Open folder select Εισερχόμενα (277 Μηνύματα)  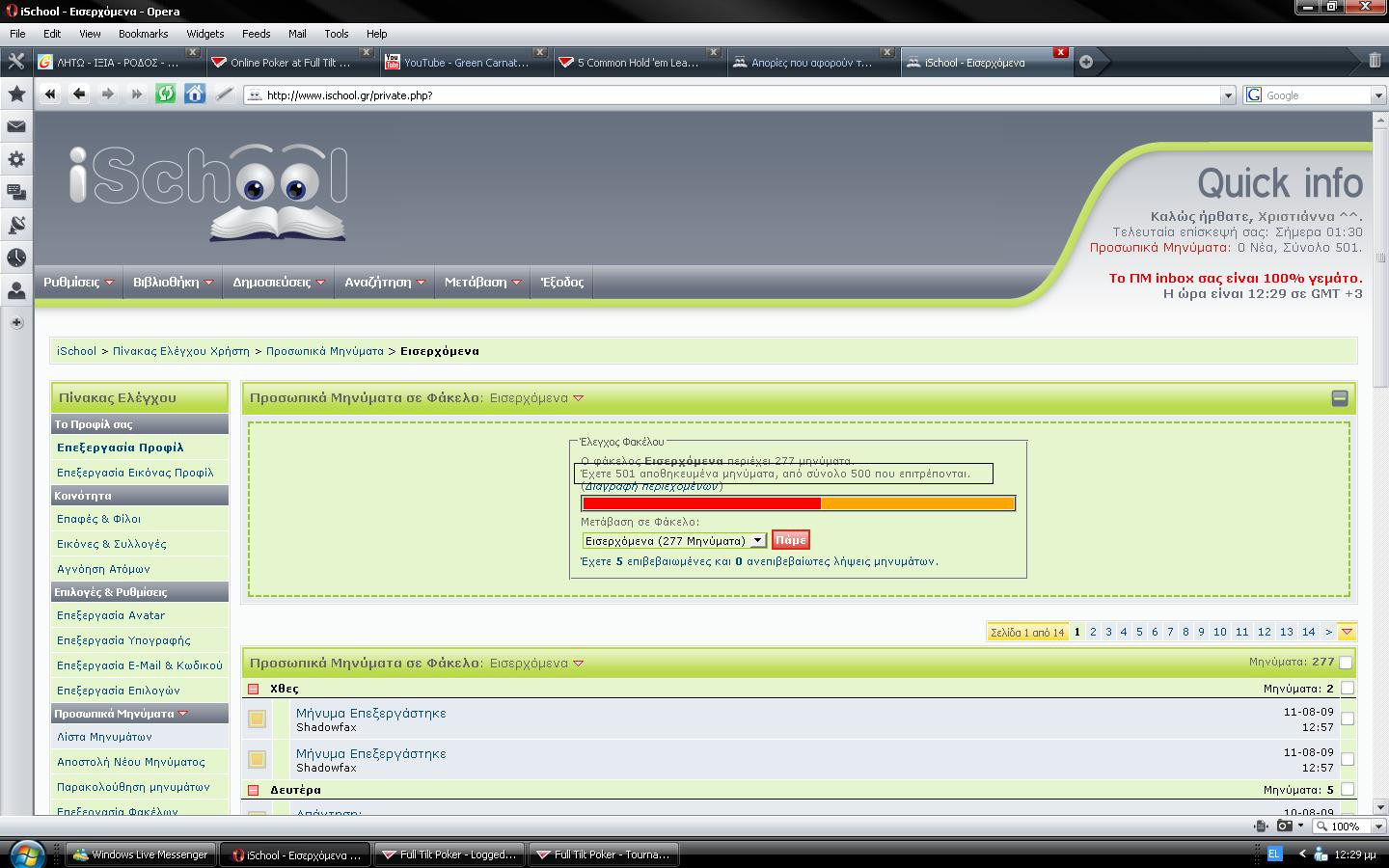(674, 541)
